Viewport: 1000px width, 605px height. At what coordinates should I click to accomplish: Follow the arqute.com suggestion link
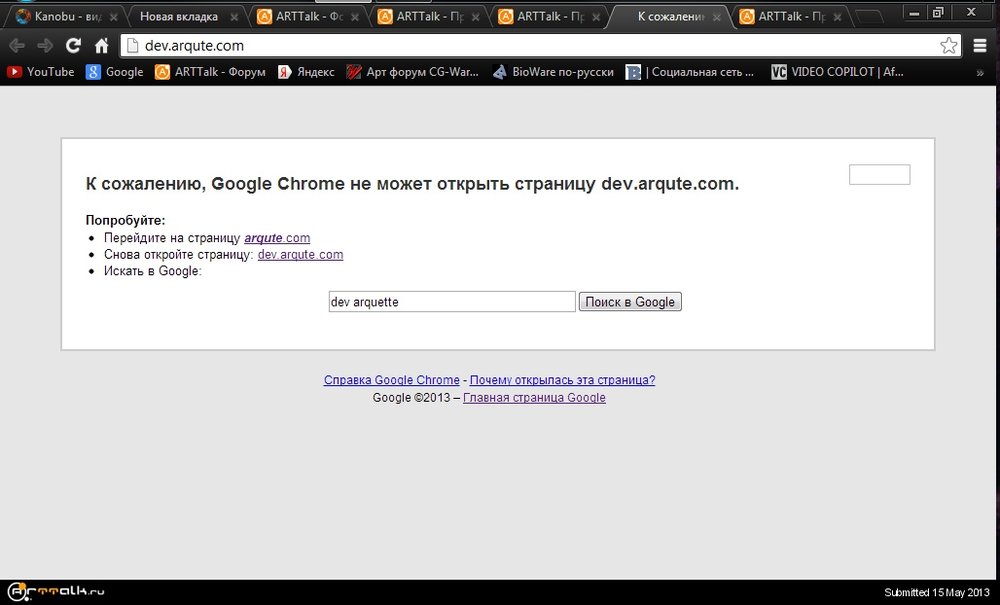tap(277, 238)
